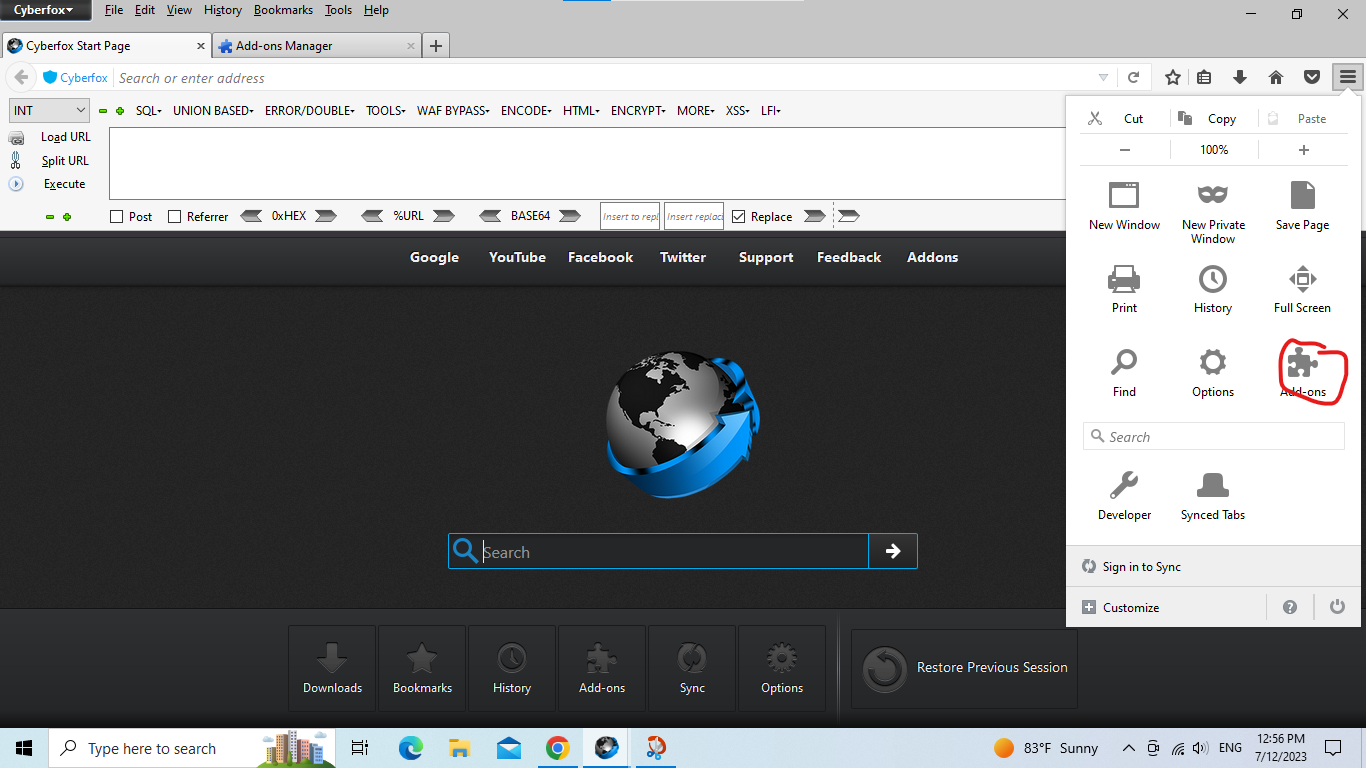Select the Cyberfox Start Page tab
Image resolution: width=1366 pixels, height=768 pixels.
(x=105, y=45)
